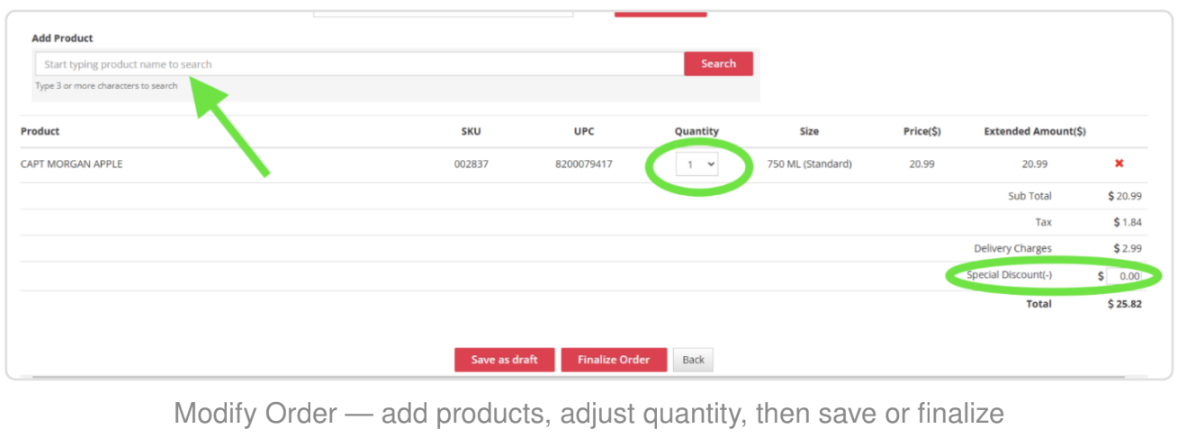1179x436 pixels.
Task: Click the Tax label
Action: pos(1044,223)
